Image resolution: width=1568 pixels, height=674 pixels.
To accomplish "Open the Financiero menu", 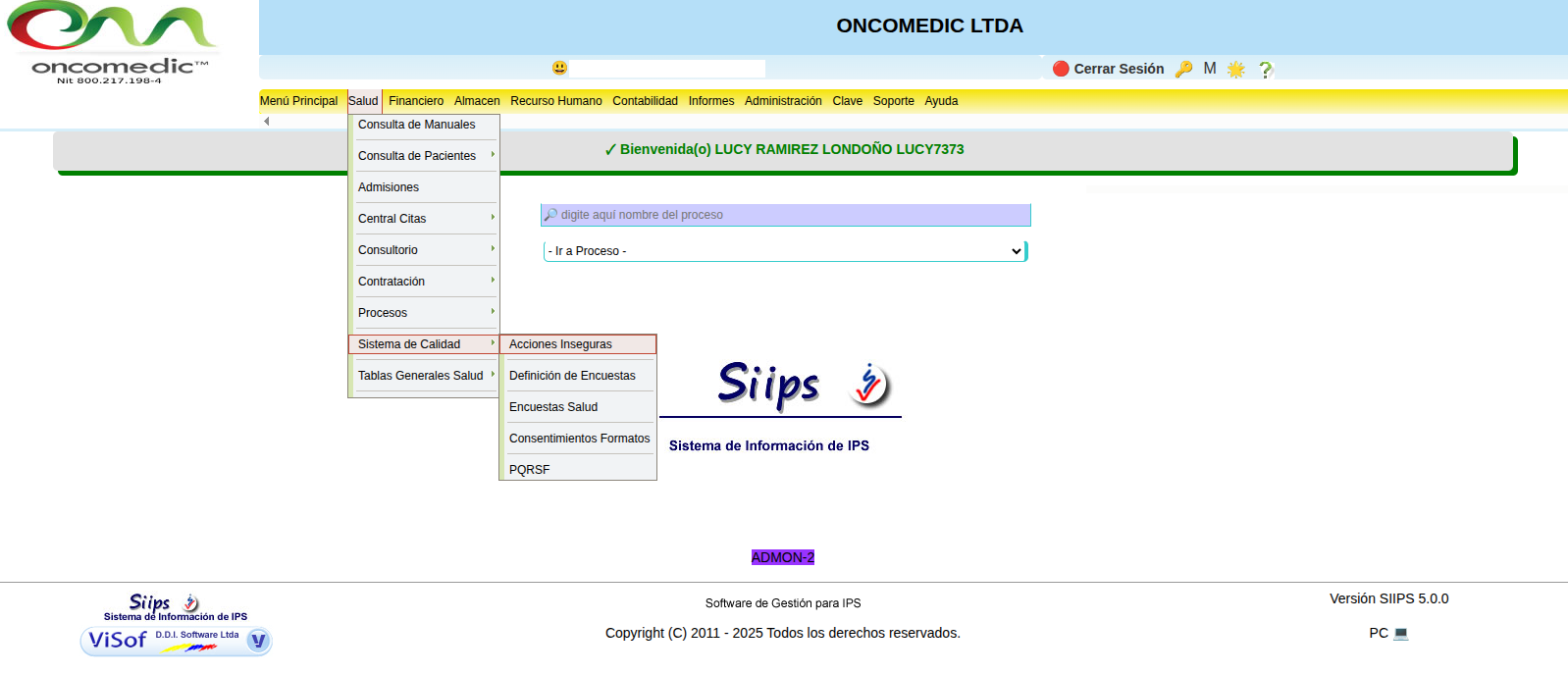I will point(416,101).
